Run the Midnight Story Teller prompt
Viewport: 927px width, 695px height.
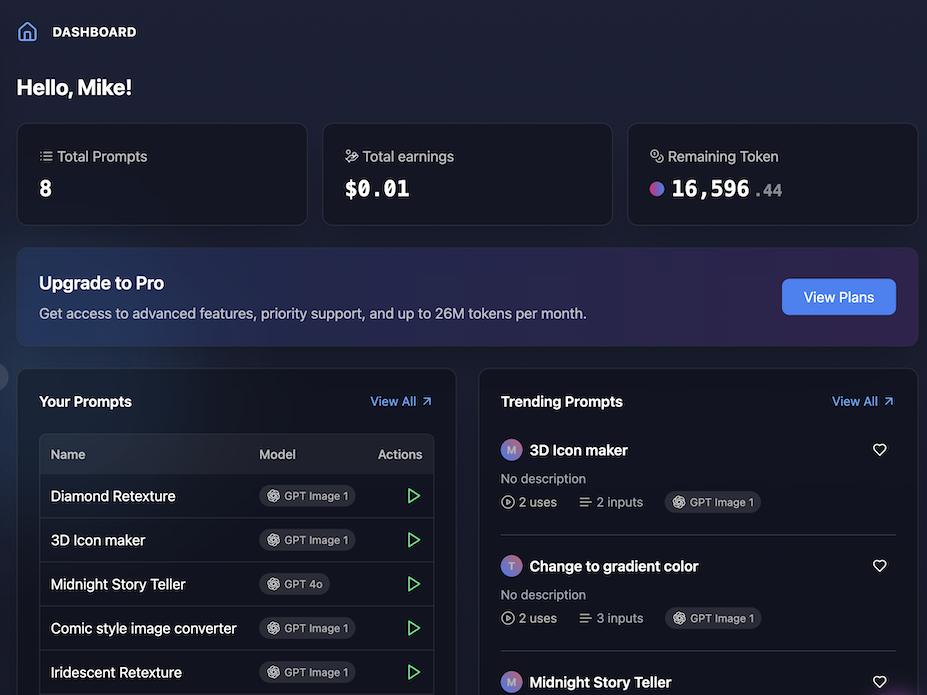pyautogui.click(x=413, y=584)
